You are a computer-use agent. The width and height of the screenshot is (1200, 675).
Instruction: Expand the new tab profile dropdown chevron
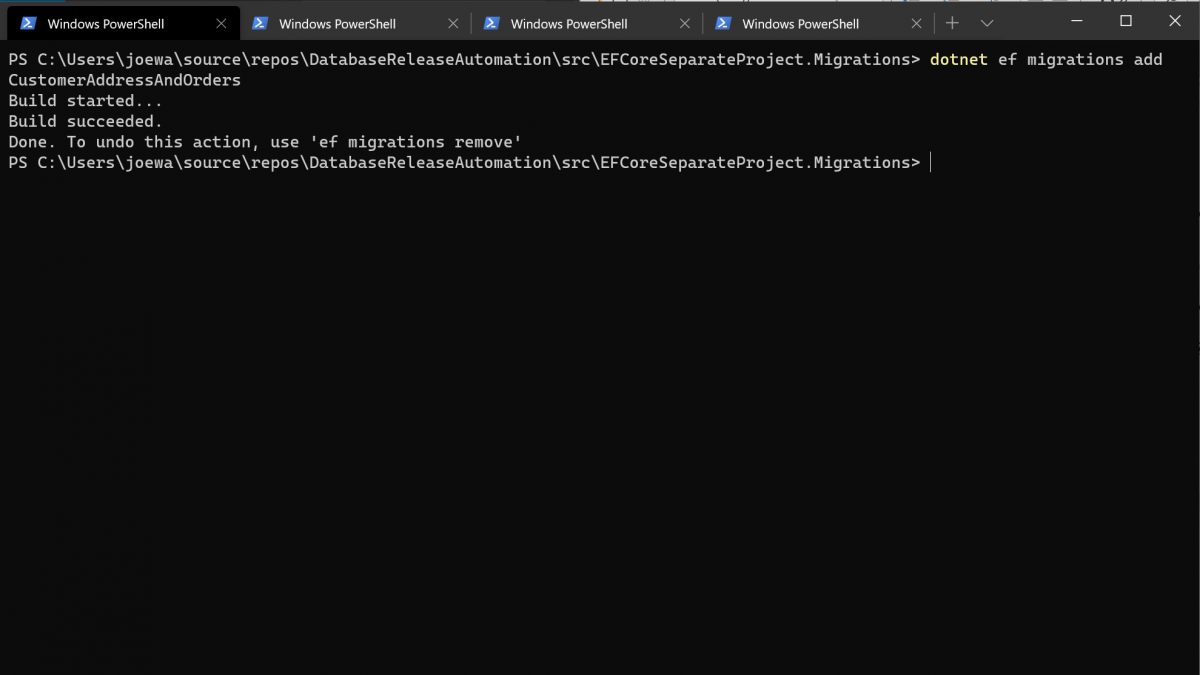pos(987,23)
